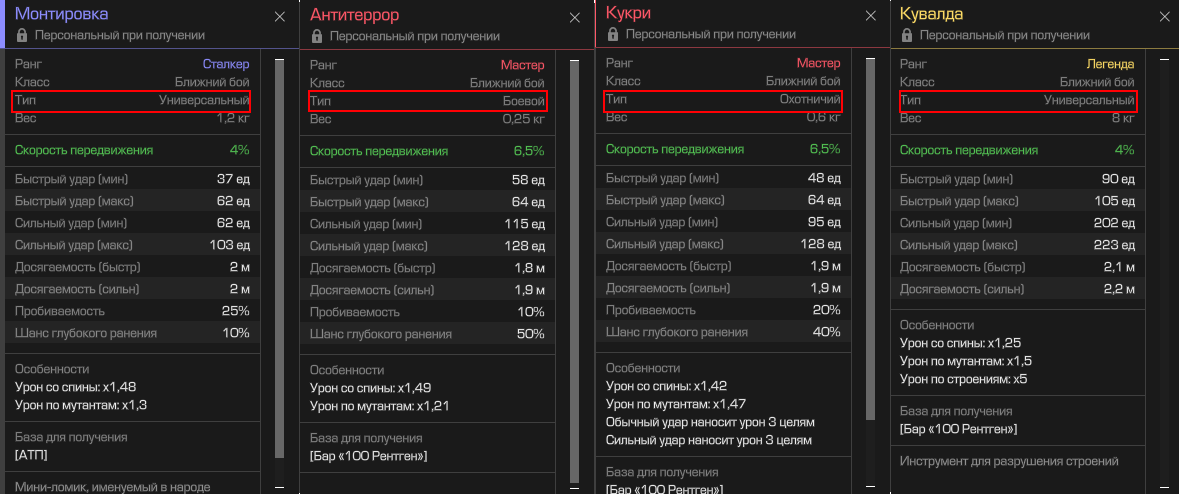Image resolution: width=1179 pixels, height=494 pixels.
Task: Select Тип Боевой row in Антитеррор
Action: click(x=427, y=102)
